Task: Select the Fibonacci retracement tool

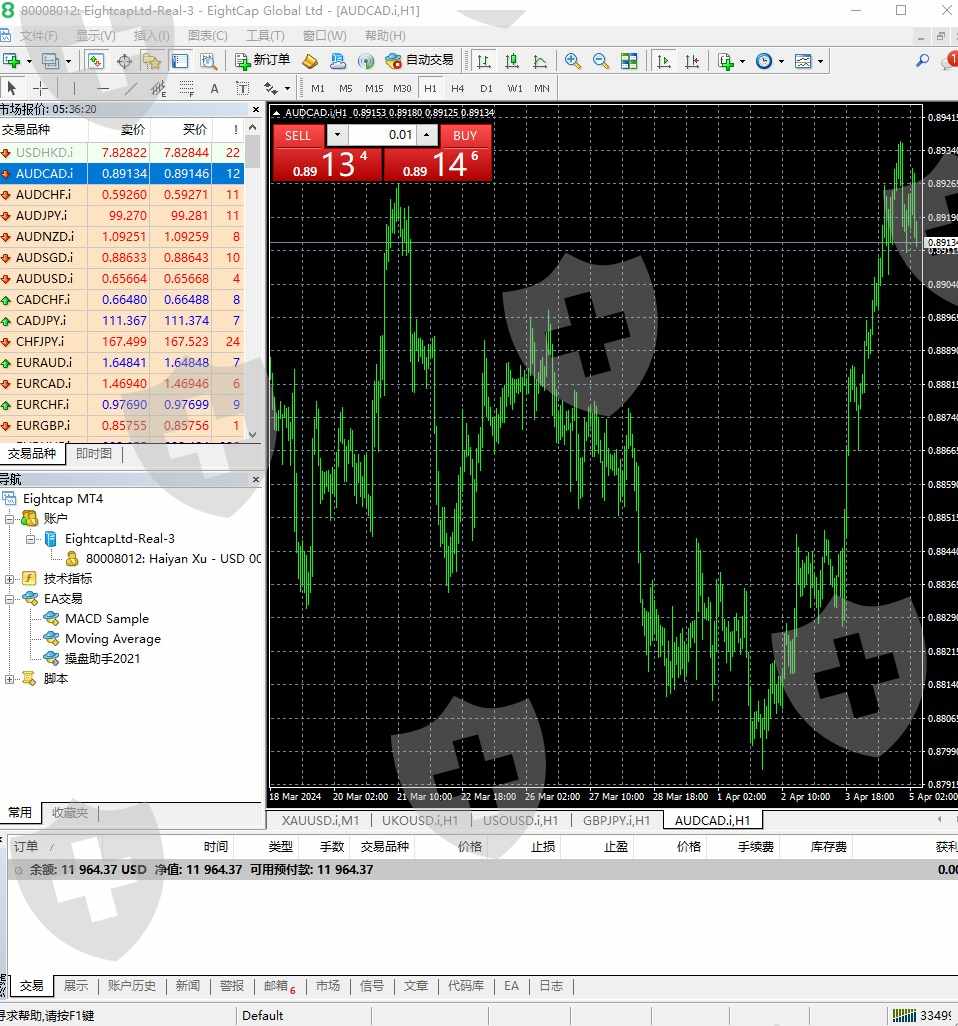Action: tap(186, 88)
